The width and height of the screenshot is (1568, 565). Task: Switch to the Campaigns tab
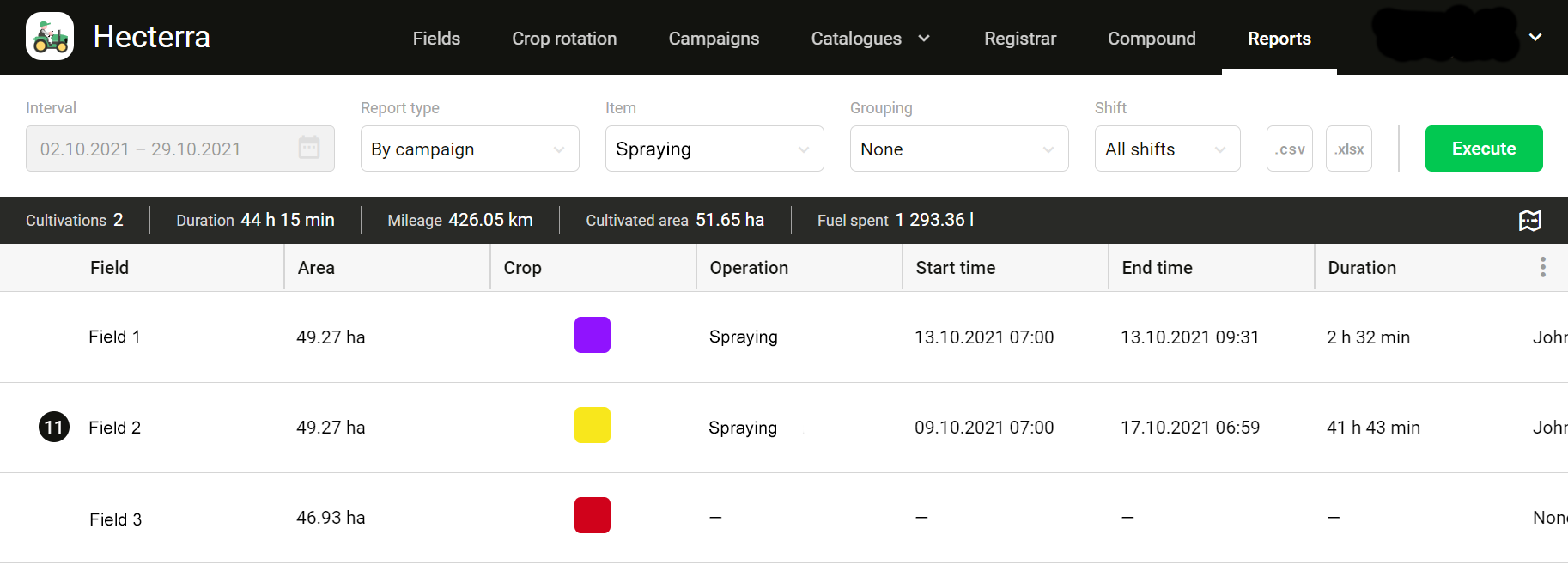tap(714, 39)
